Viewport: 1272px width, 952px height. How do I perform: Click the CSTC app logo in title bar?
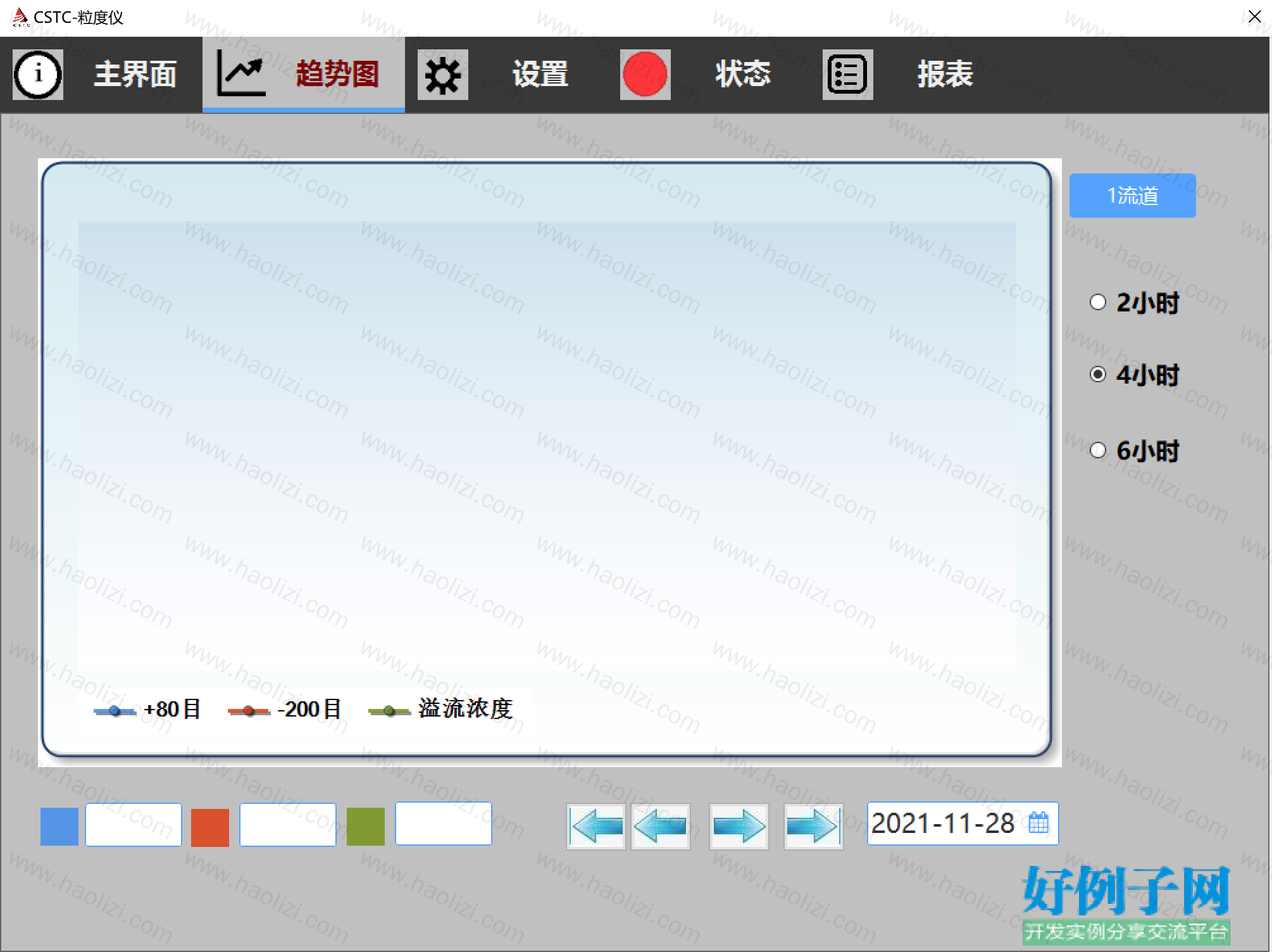pos(20,17)
